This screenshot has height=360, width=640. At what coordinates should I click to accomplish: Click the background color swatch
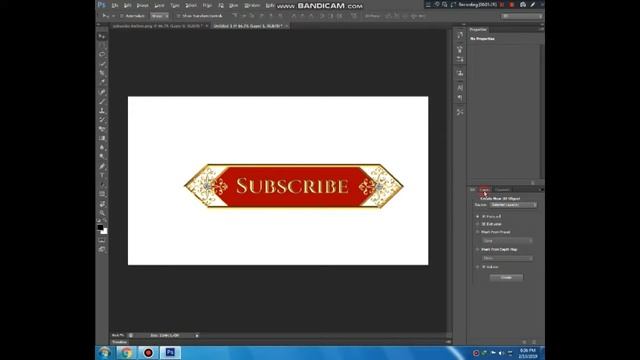click(105, 231)
